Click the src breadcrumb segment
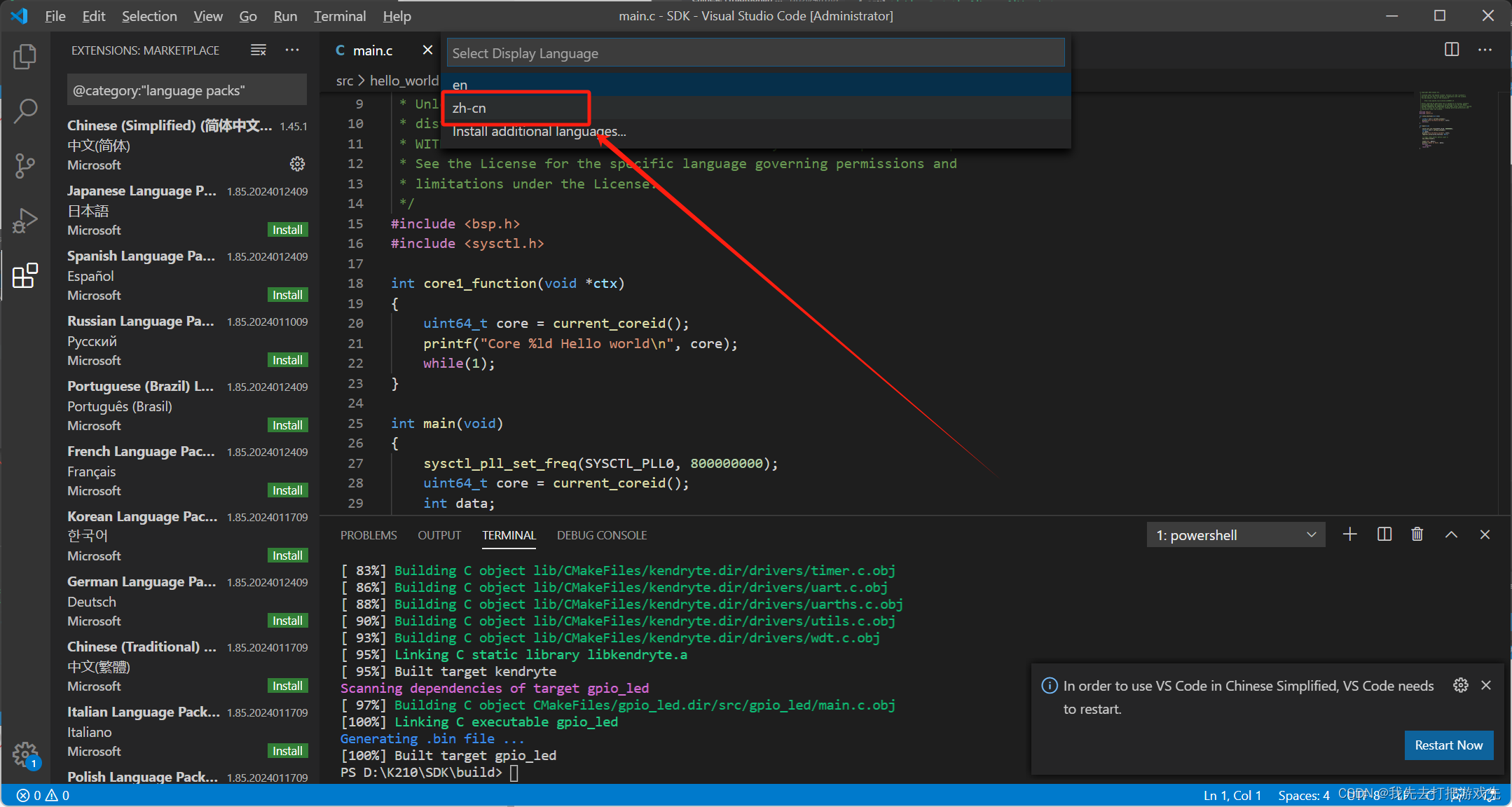Screen dimensions: 1512x807 (345, 81)
